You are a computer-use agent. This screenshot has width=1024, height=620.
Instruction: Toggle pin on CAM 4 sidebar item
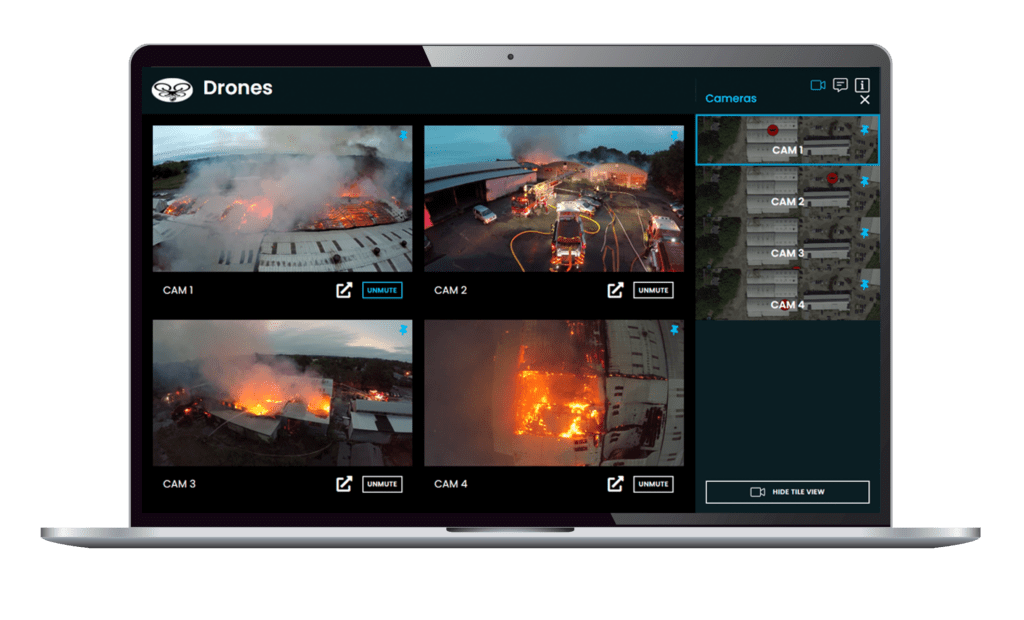click(x=865, y=285)
